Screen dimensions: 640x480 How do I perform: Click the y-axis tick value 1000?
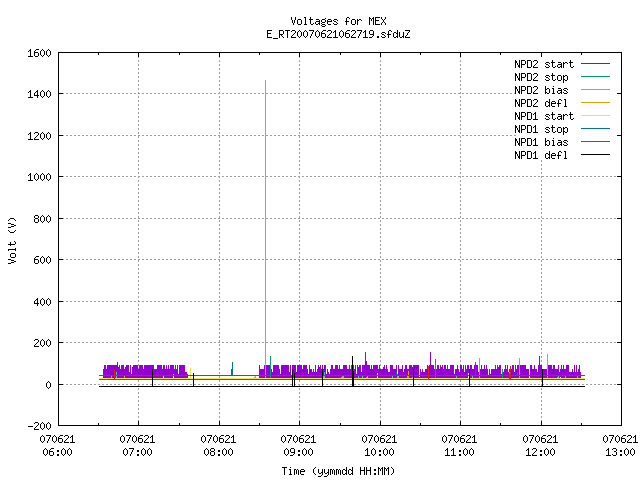click(39, 177)
